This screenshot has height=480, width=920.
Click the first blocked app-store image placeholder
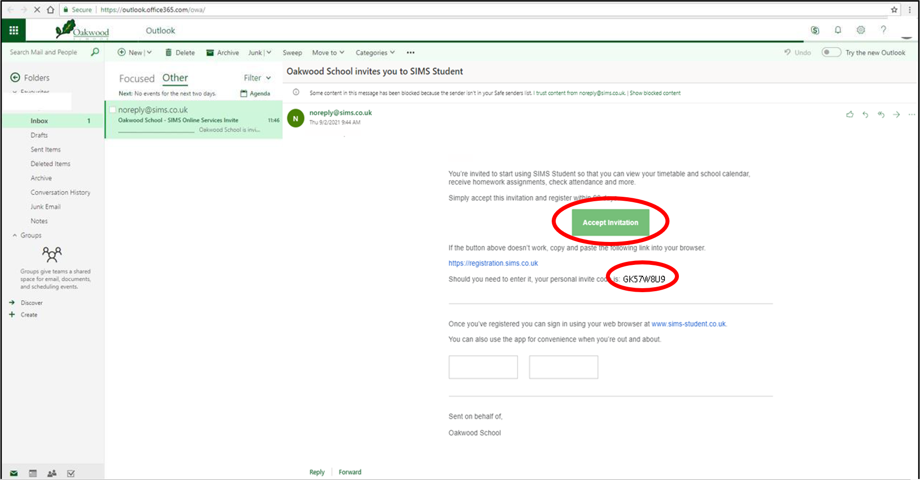click(483, 367)
